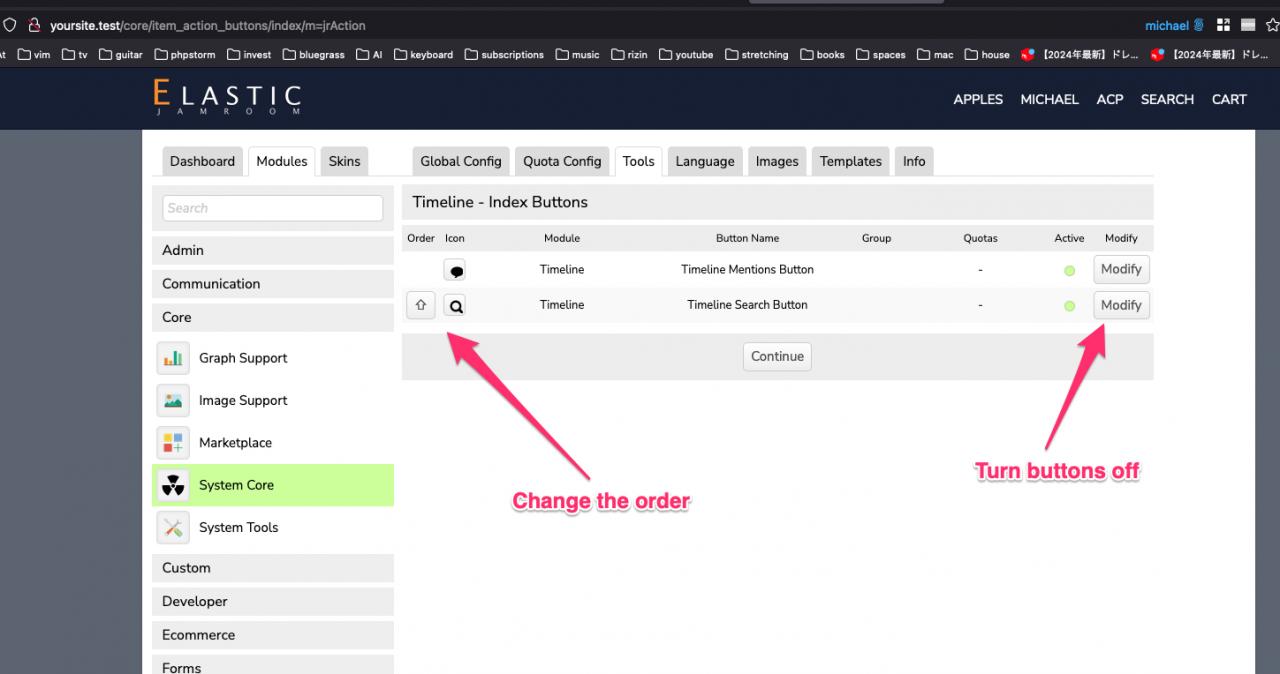Open the bluegrass bookmarks folder

314,55
